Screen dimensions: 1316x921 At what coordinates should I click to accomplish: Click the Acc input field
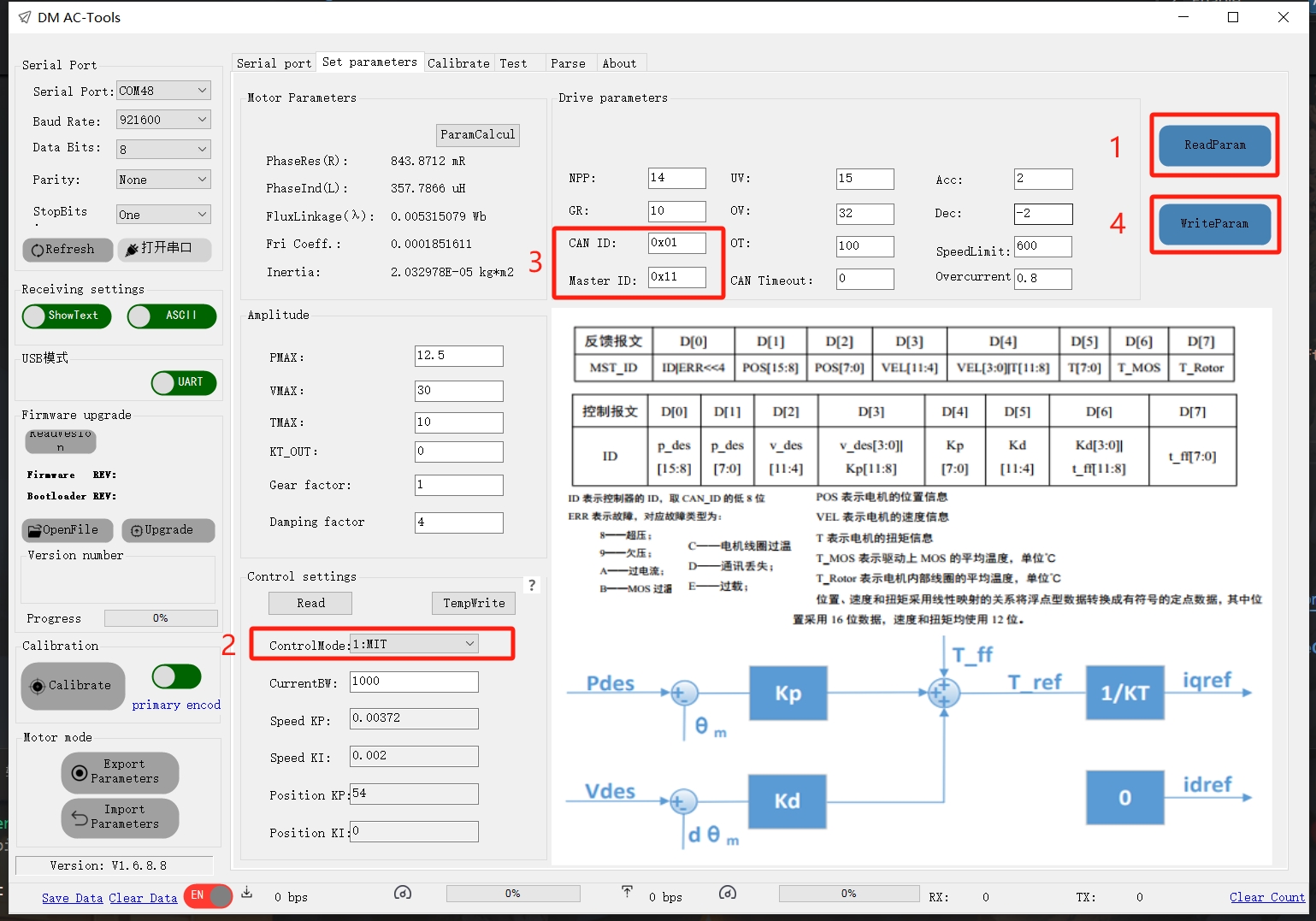point(1043,179)
